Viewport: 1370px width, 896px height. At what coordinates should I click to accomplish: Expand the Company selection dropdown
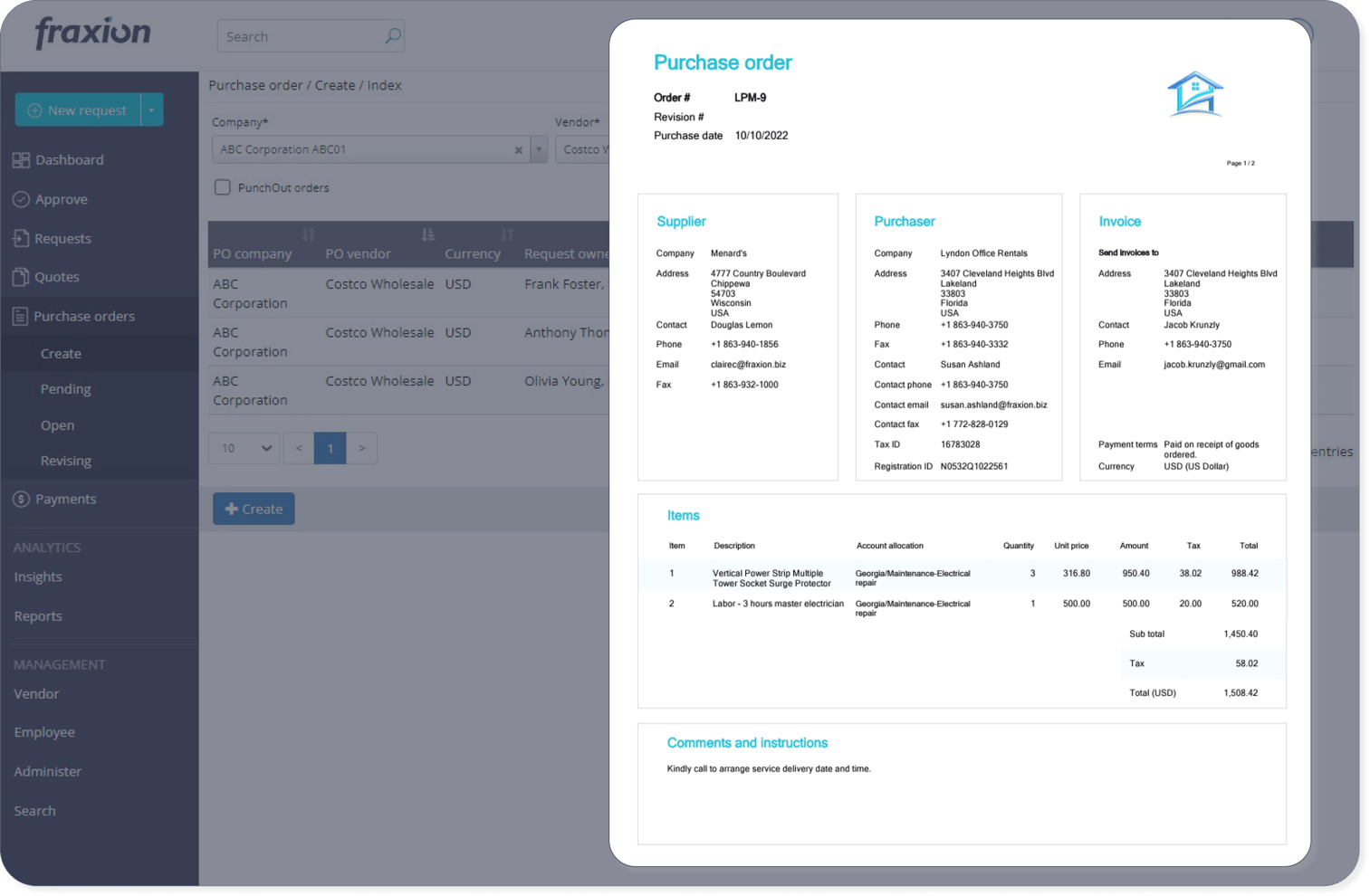point(538,149)
